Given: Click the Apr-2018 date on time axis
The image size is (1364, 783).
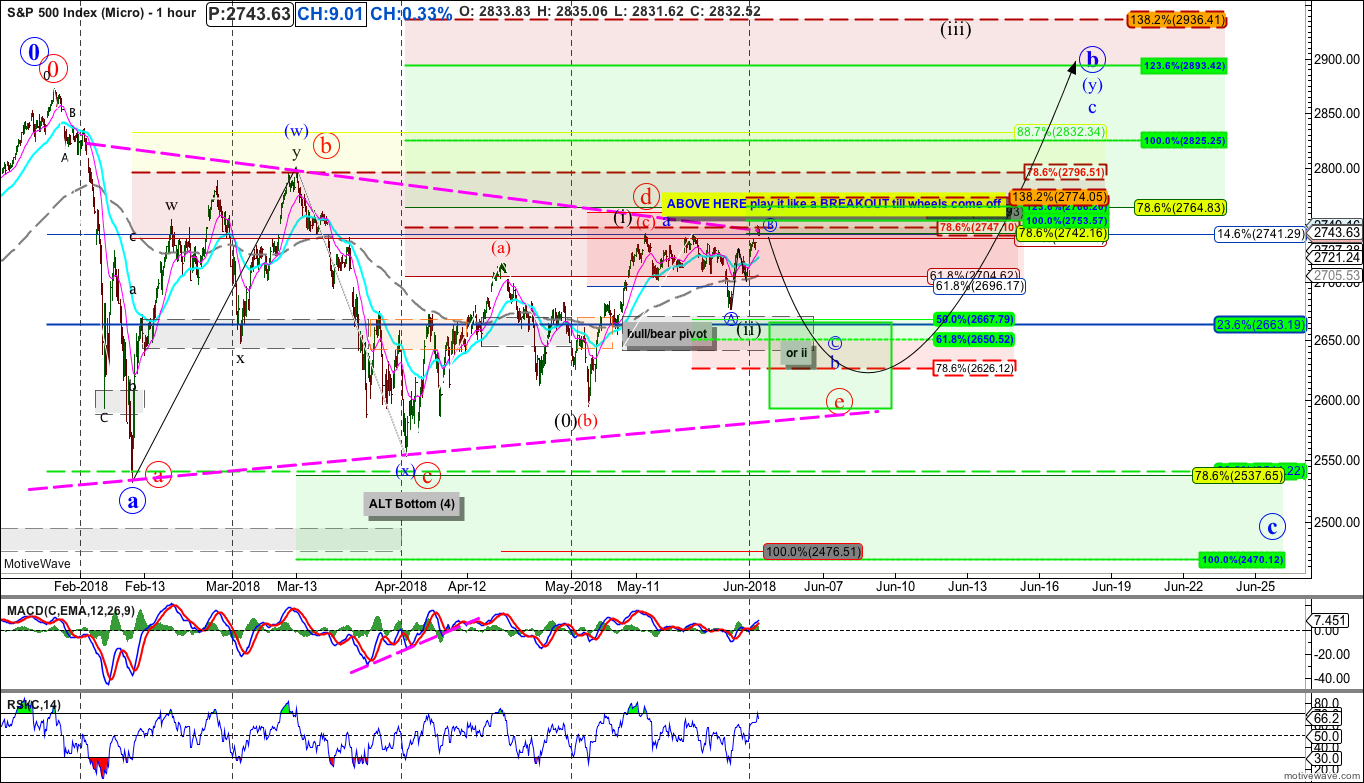Looking at the screenshot, I should tap(402, 586).
